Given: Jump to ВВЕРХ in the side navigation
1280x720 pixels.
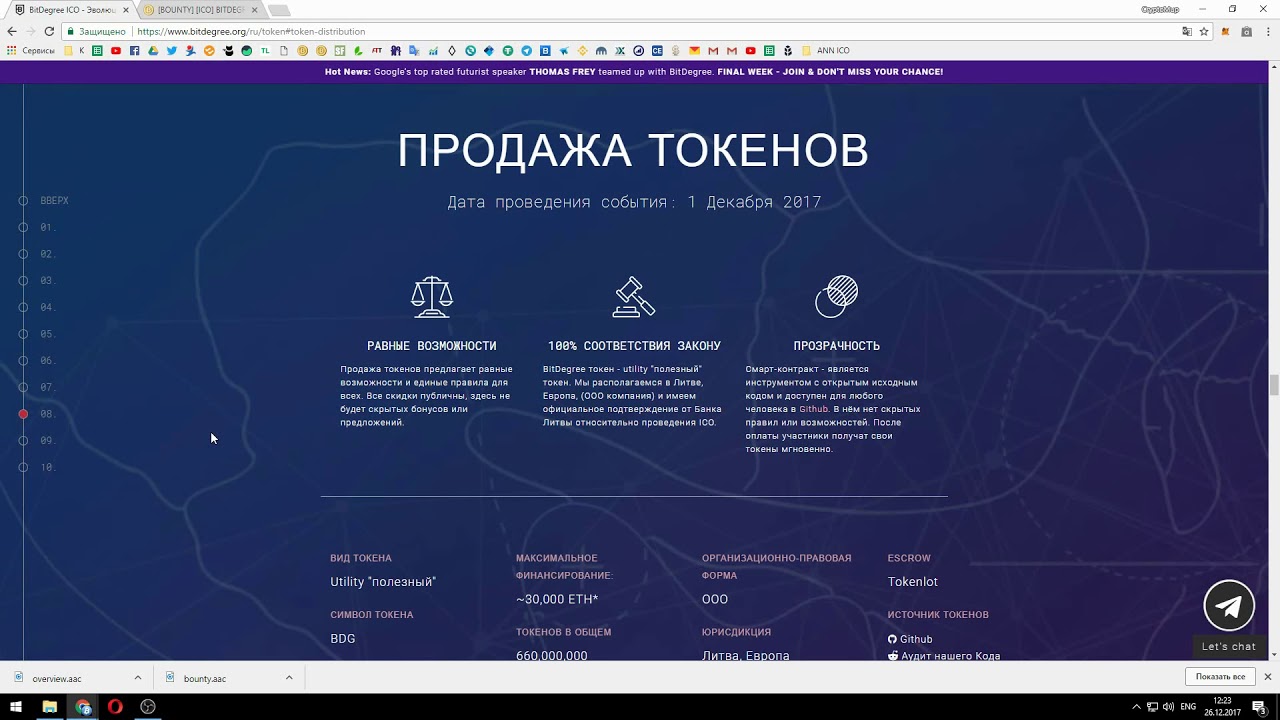Looking at the screenshot, I should click(45, 201).
